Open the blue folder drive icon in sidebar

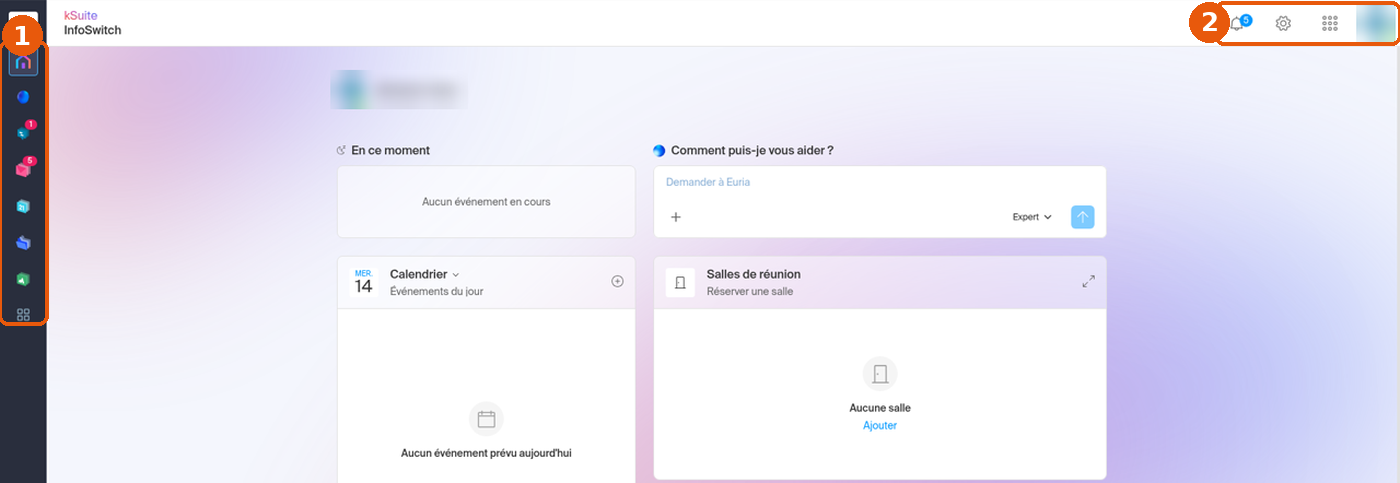[24, 243]
